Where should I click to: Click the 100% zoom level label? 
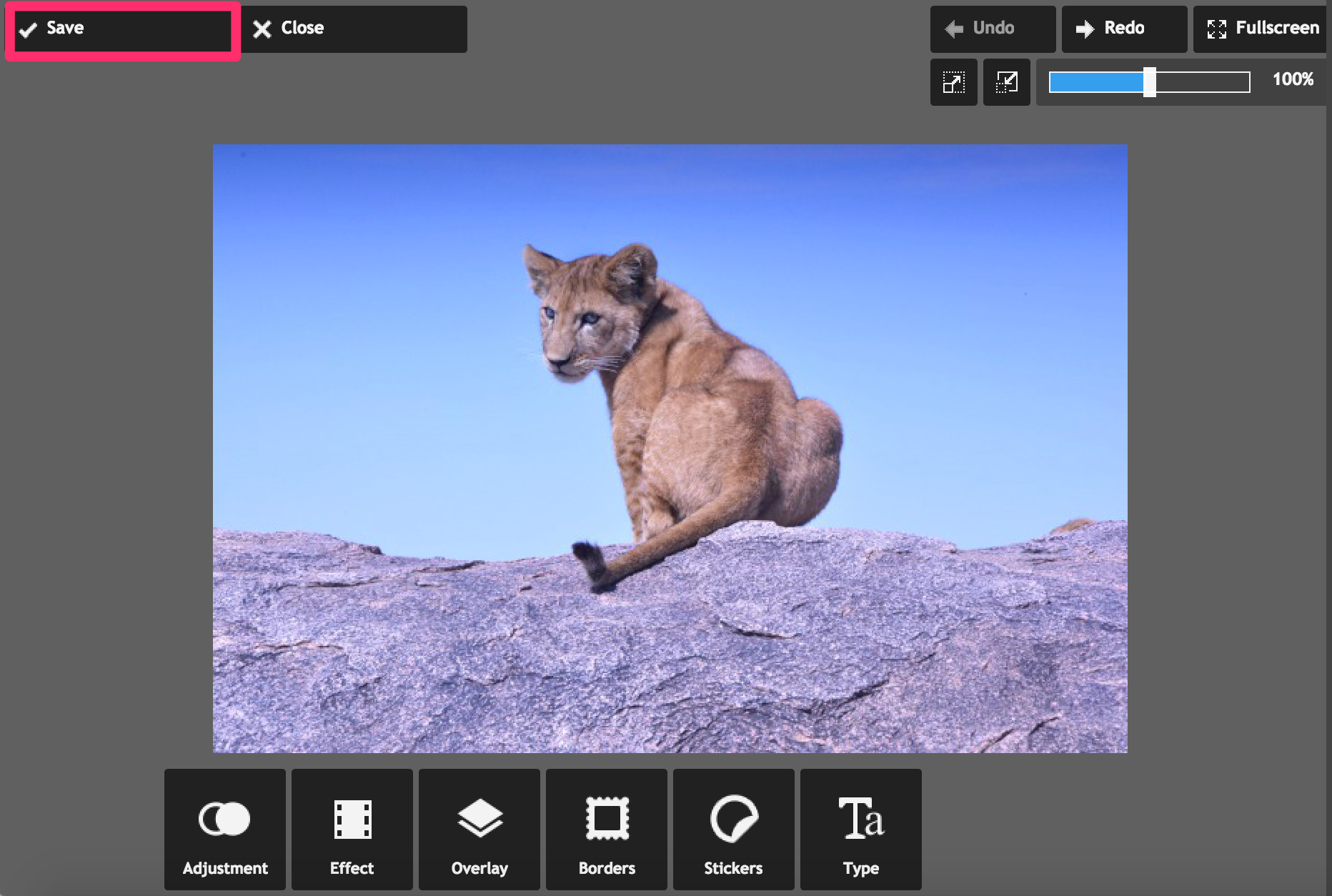tap(1293, 79)
